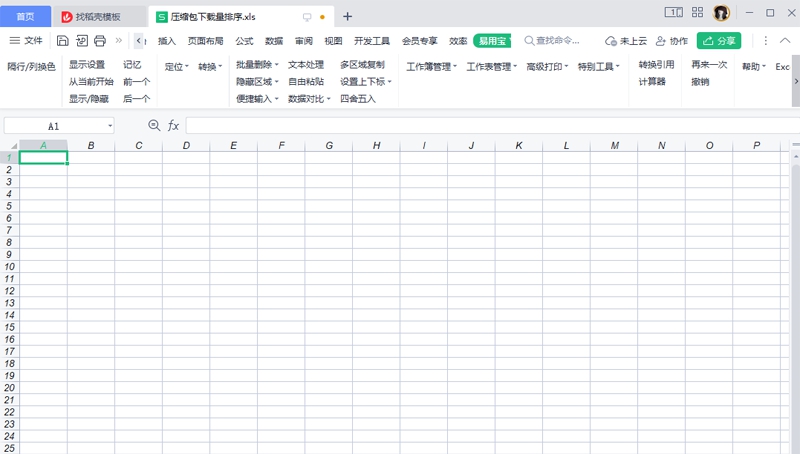This screenshot has width=800, height=454.
Task: Expand the 便捷输入 dropdown
Action: [x=257, y=98]
